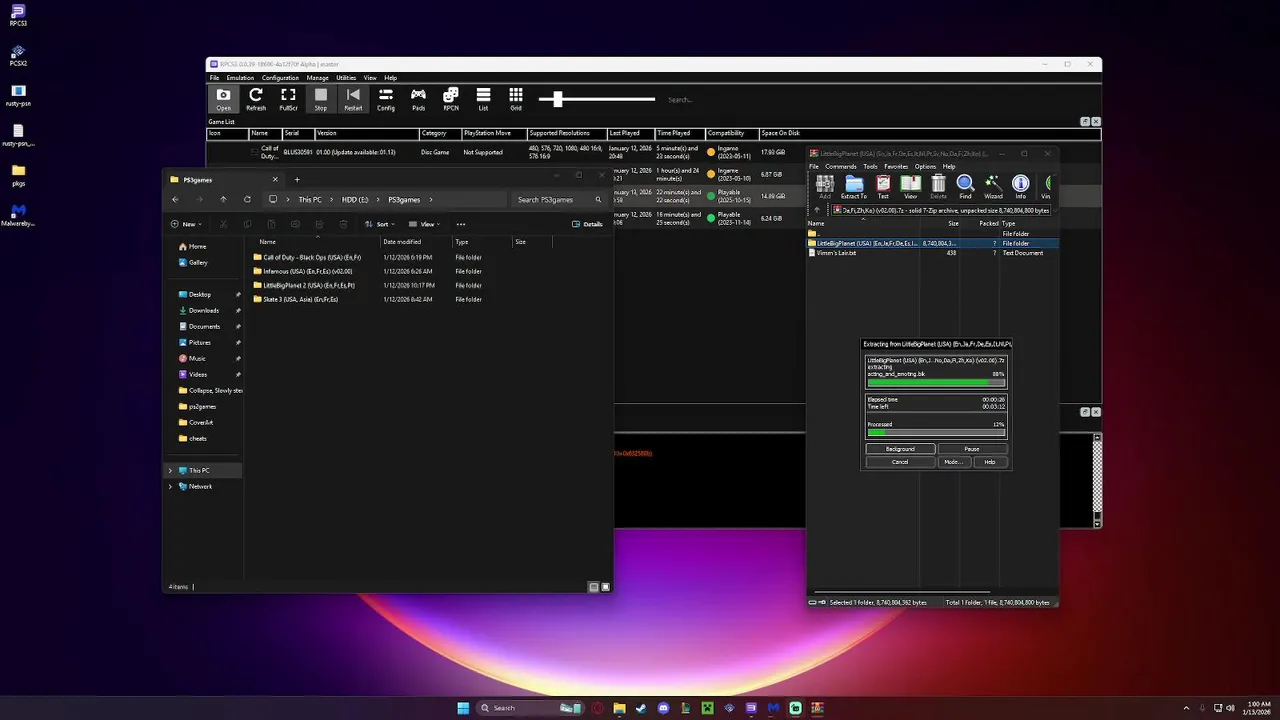Expand This PC in the navigation pane

coord(170,470)
